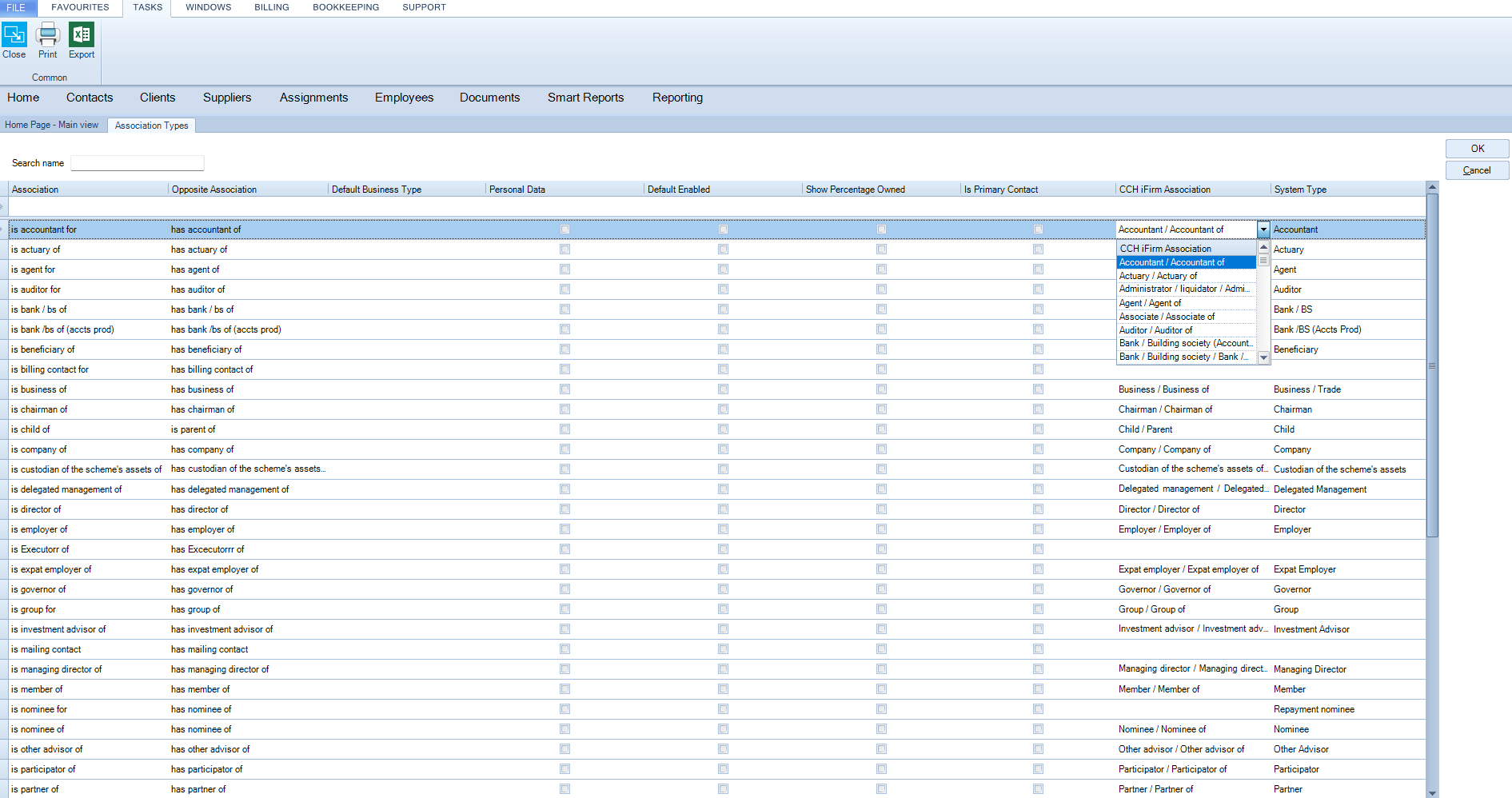The height and width of the screenshot is (798, 1512).
Task: Switch to Home Page - Main view tab
Action: click(x=52, y=125)
